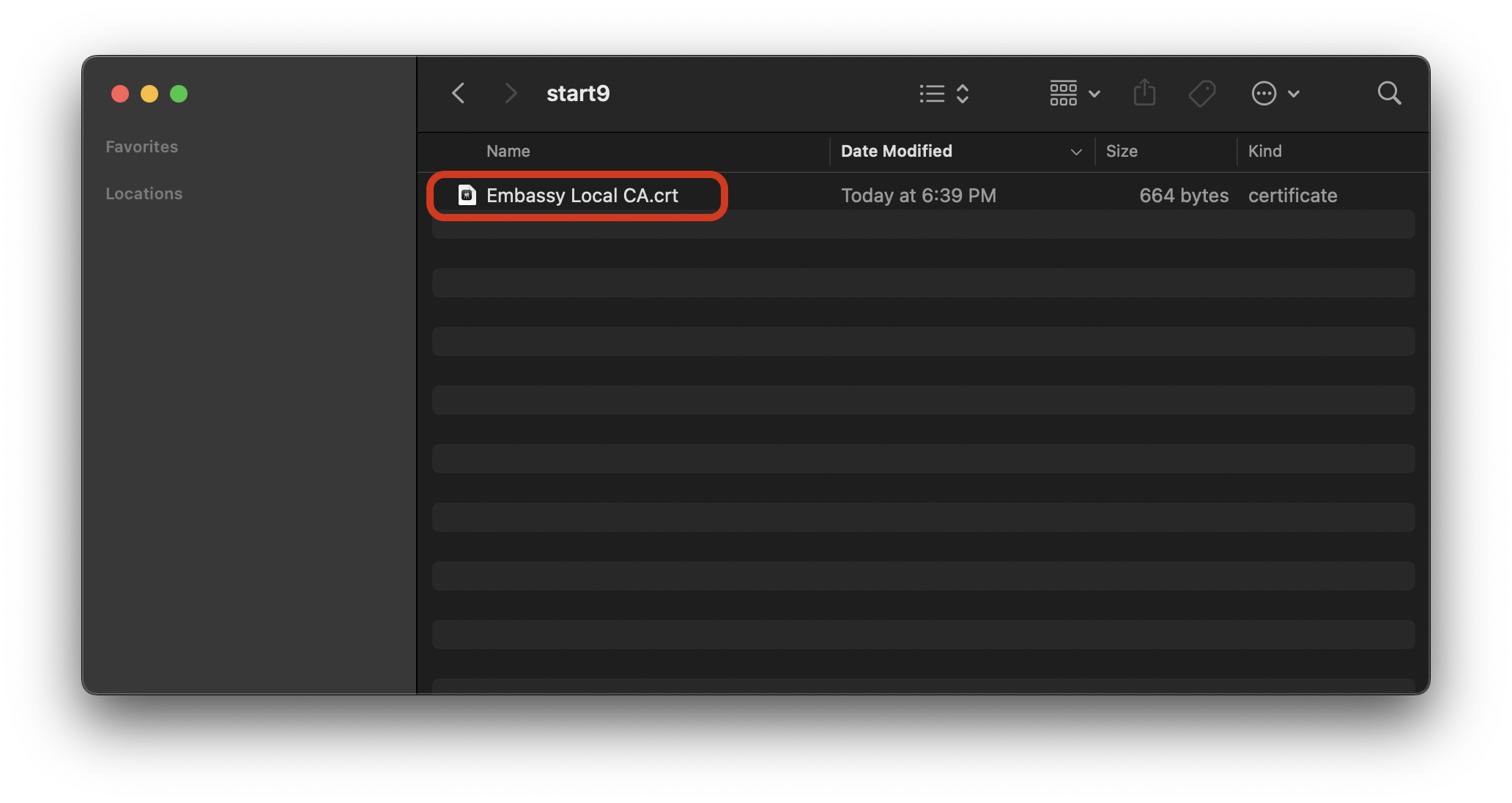Viewport: 1512px width, 803px height.
Task: Click the Share toolbar icon
Action: [1144, 93]
